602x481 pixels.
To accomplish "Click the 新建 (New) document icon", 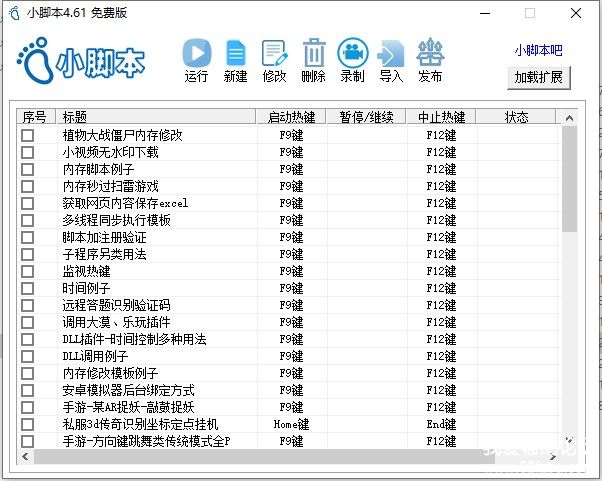I will pyautogui.click(x=235, y=53).
